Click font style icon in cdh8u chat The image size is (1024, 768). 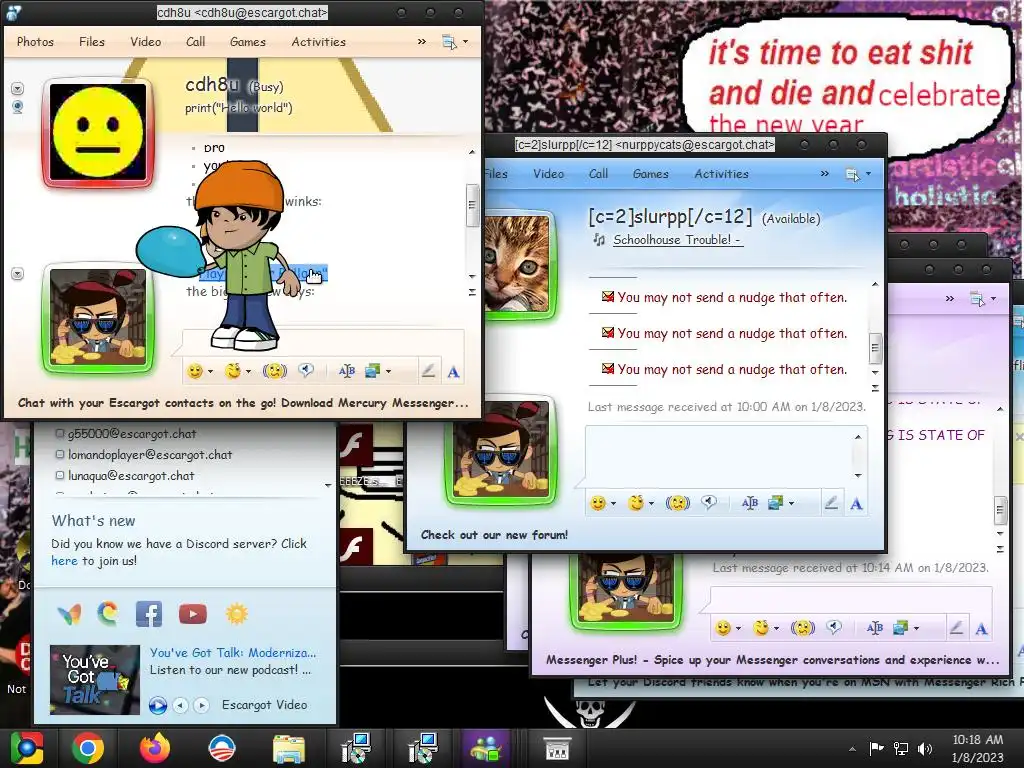(347, 371)
